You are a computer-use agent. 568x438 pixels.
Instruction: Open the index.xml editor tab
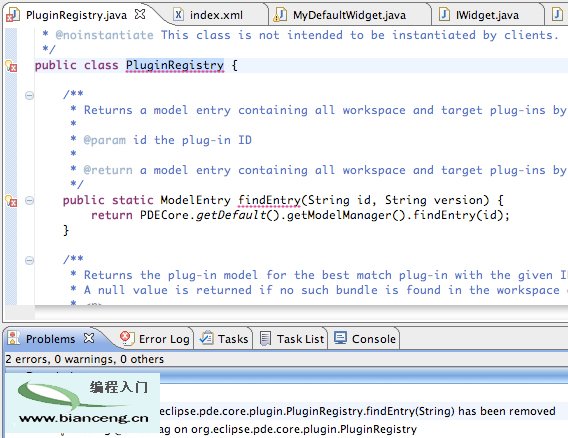pyautogui.click(x=216, y=15)
